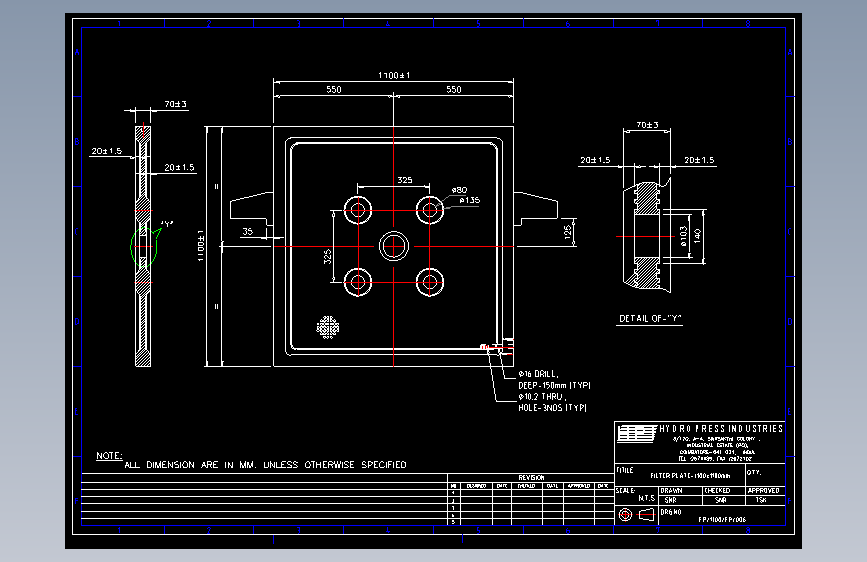This screenshot has width=867, height=562.
Task: Click the QTY. field label
Action: click(754, 472)
